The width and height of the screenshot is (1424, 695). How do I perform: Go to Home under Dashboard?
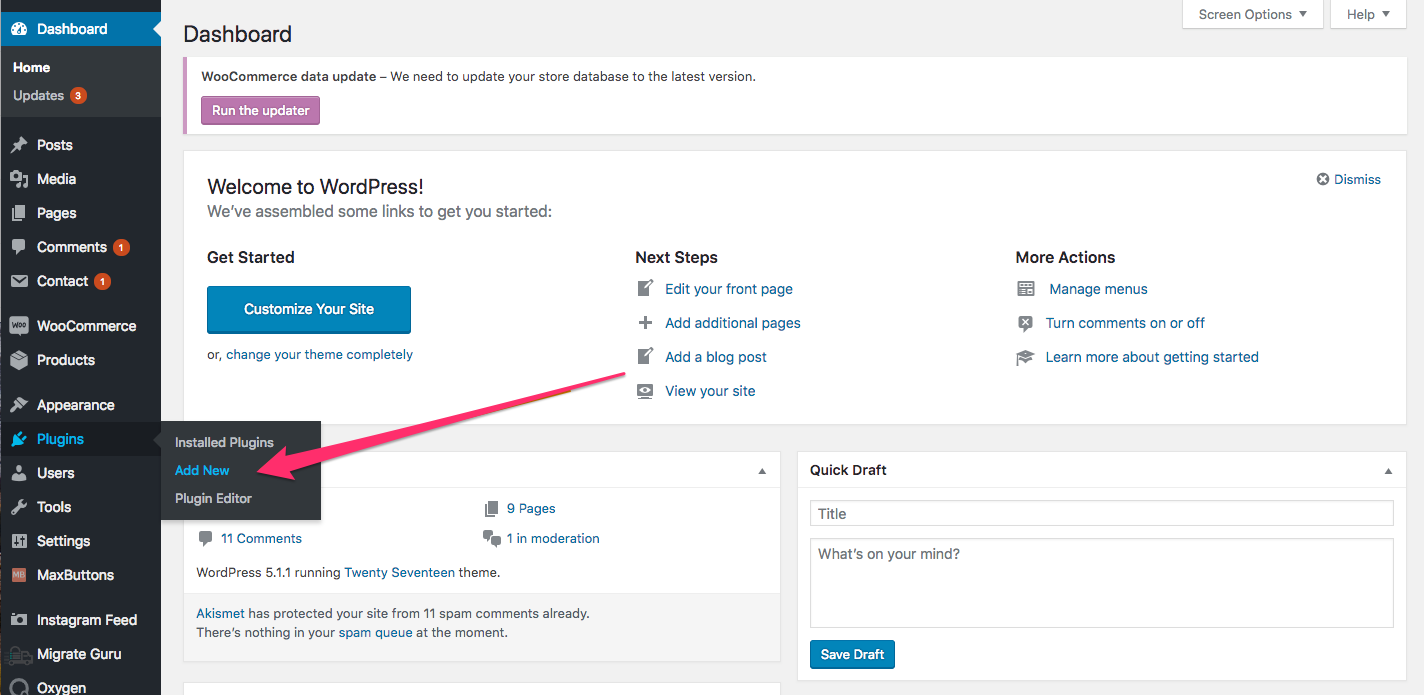coord(31,67)
